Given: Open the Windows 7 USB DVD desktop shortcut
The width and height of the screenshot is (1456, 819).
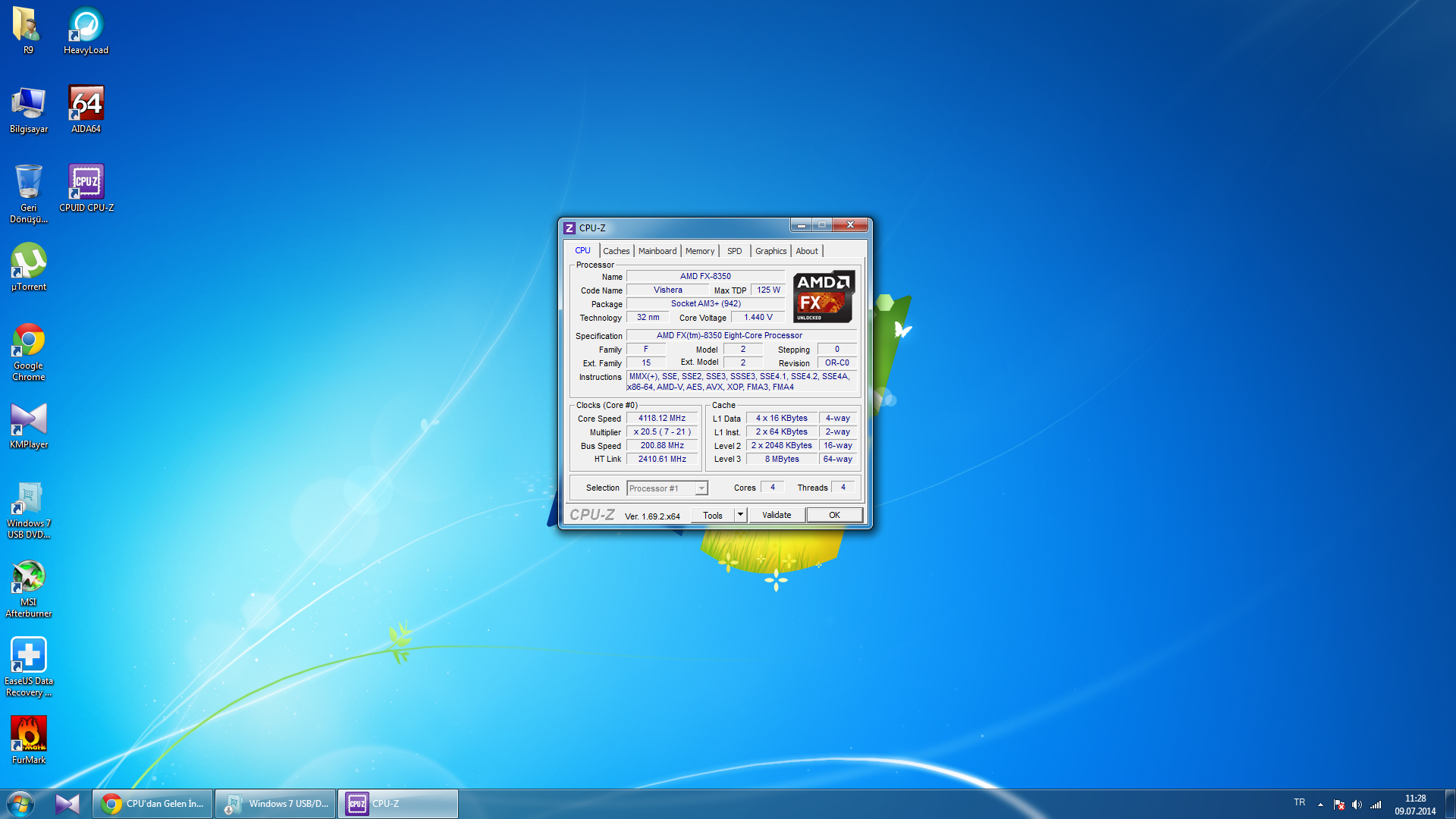Looking at the screenshot, I should (x=28, y=509).
